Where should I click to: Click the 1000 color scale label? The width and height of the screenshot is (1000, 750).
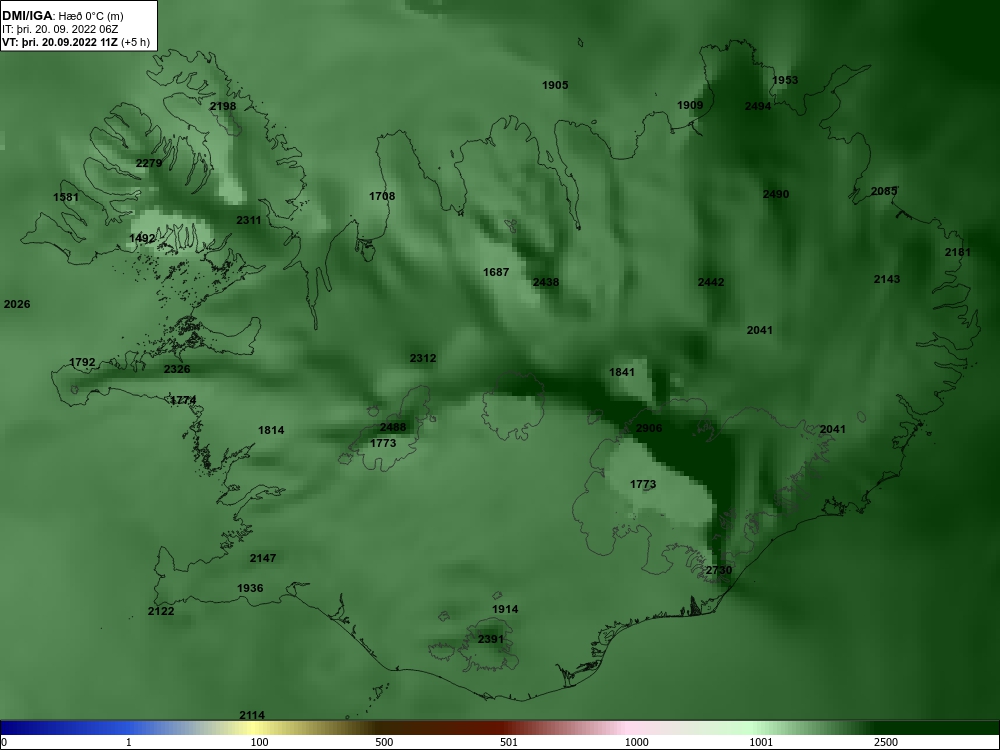coord(636,742)
